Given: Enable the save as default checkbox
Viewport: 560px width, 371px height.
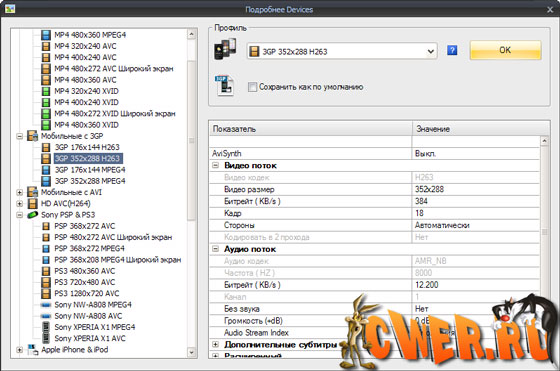Looking at the screenshot, I should (x=252, y=87).
